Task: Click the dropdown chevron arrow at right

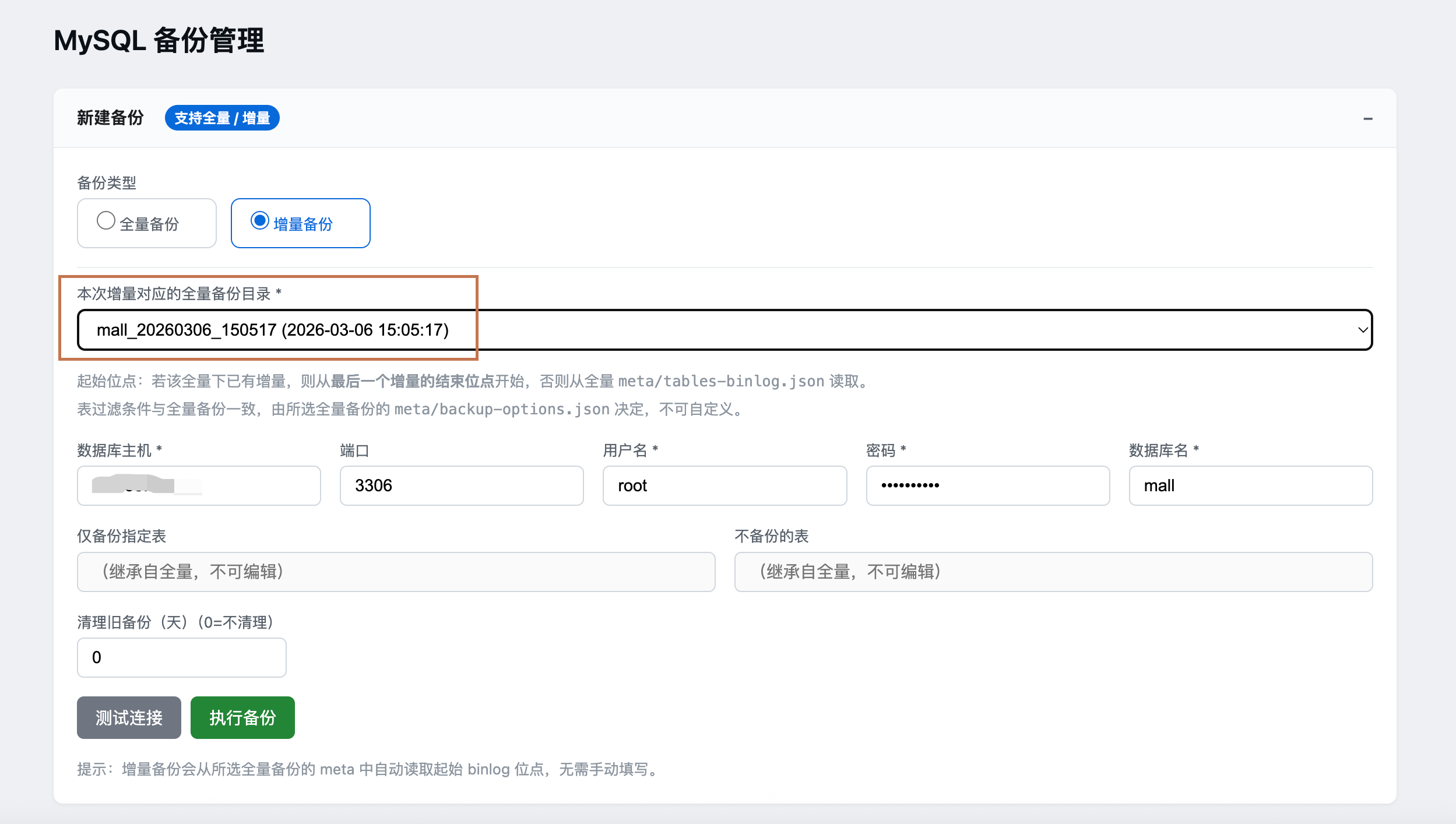Action: click(1362, 330)
